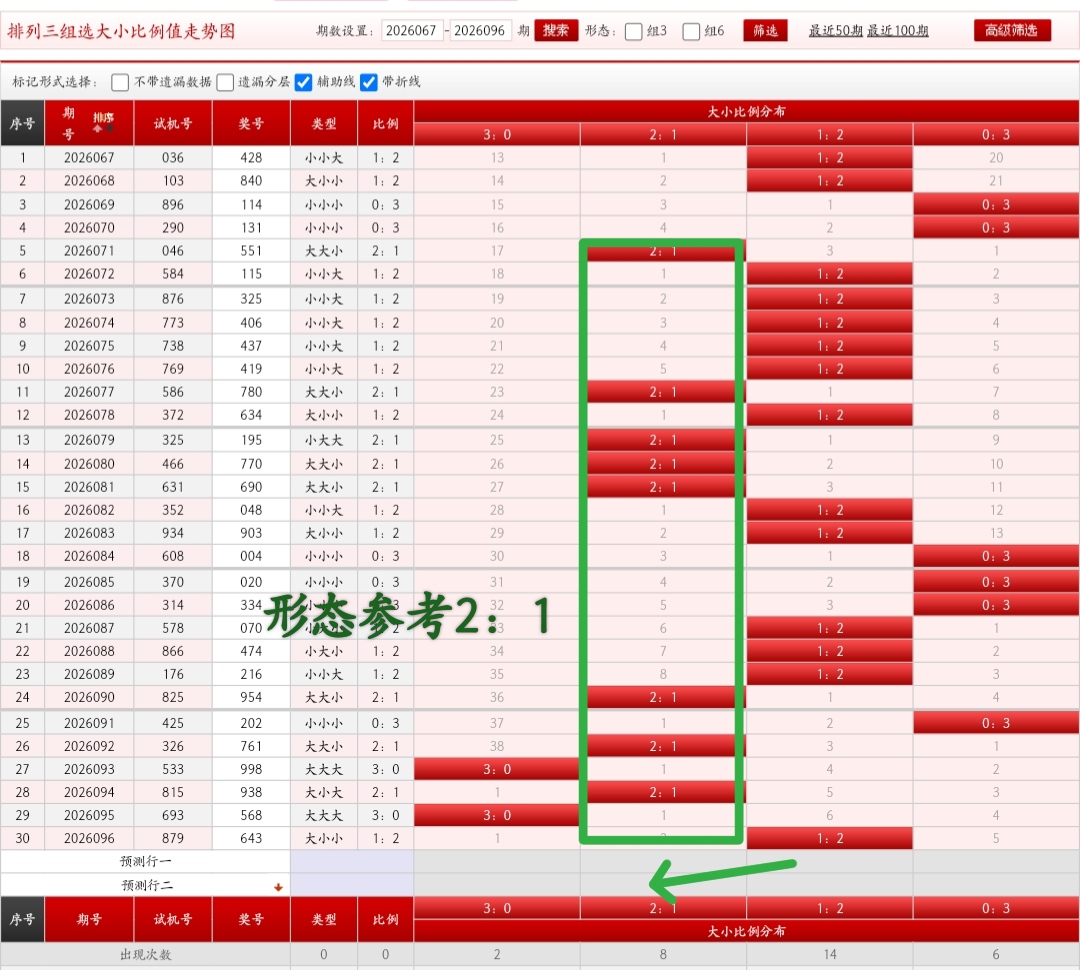
Task: Click the ascending sort arrow beside 期号
Action: (97, 128)
